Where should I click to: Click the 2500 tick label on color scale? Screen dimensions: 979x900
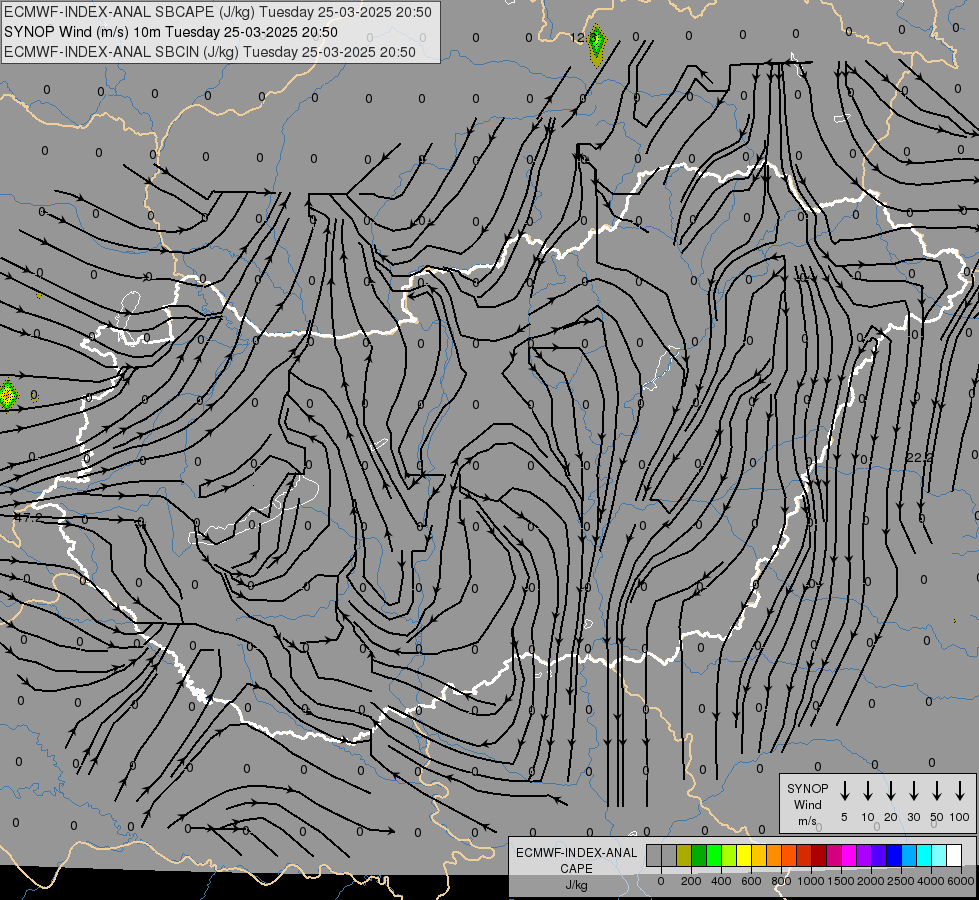click(x=901, y=881)
